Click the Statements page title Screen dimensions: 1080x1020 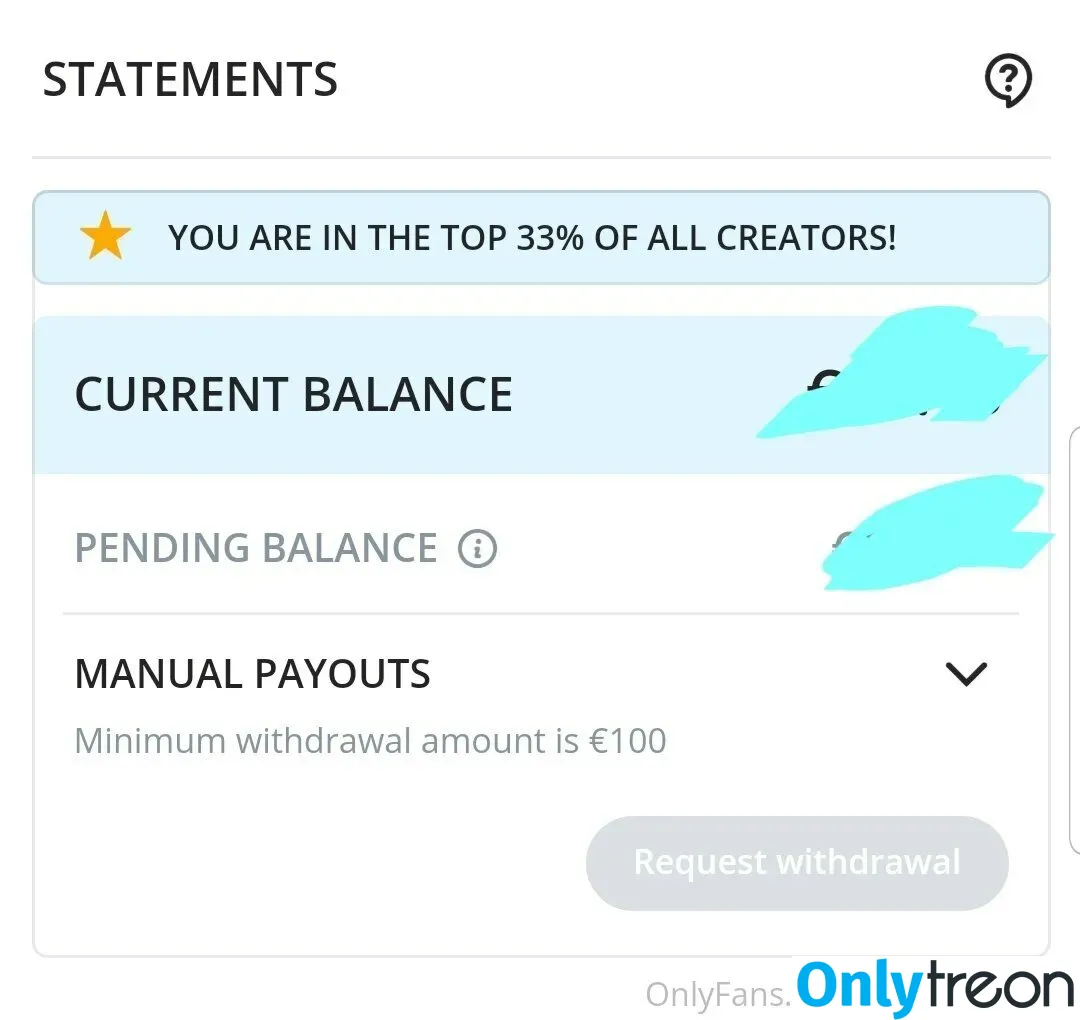point(190,79)
